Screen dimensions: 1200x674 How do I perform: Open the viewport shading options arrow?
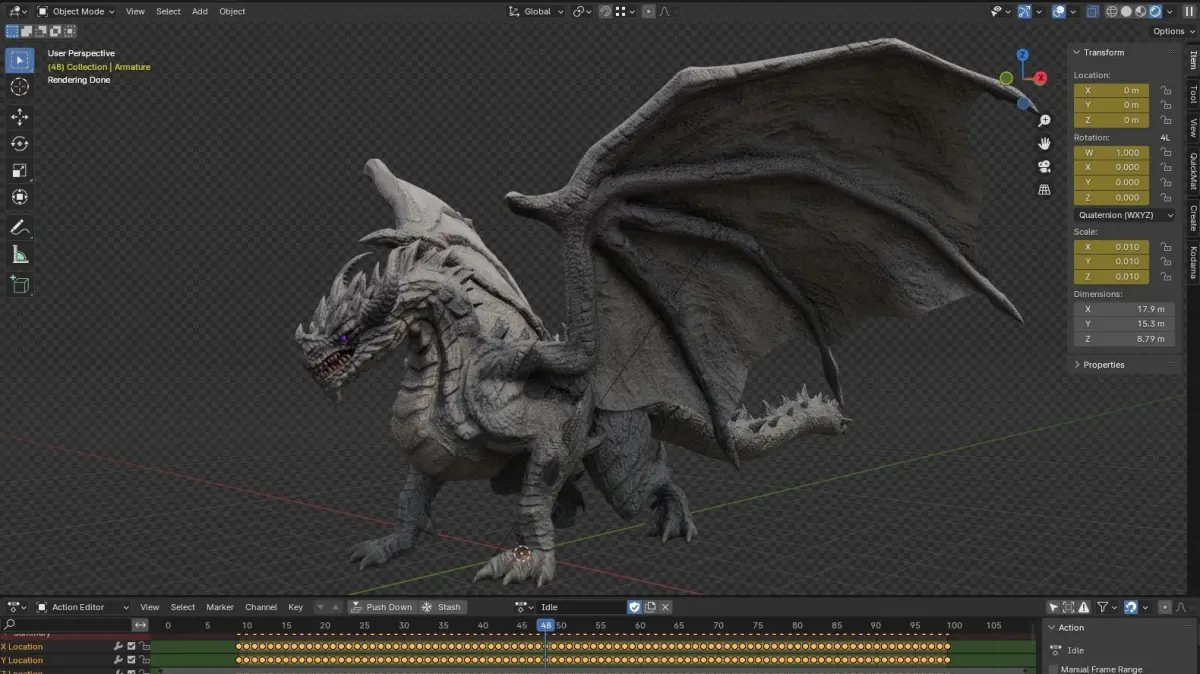point(1171,11)
